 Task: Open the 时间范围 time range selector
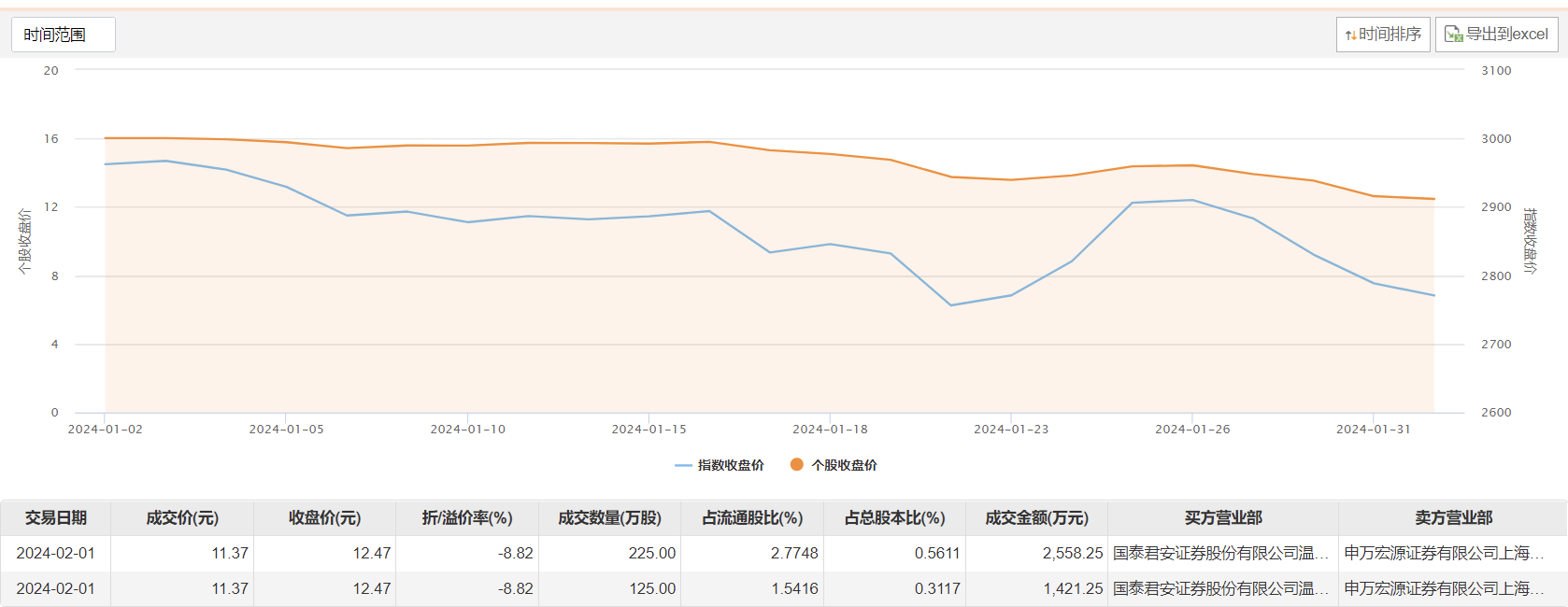[63, 35]
